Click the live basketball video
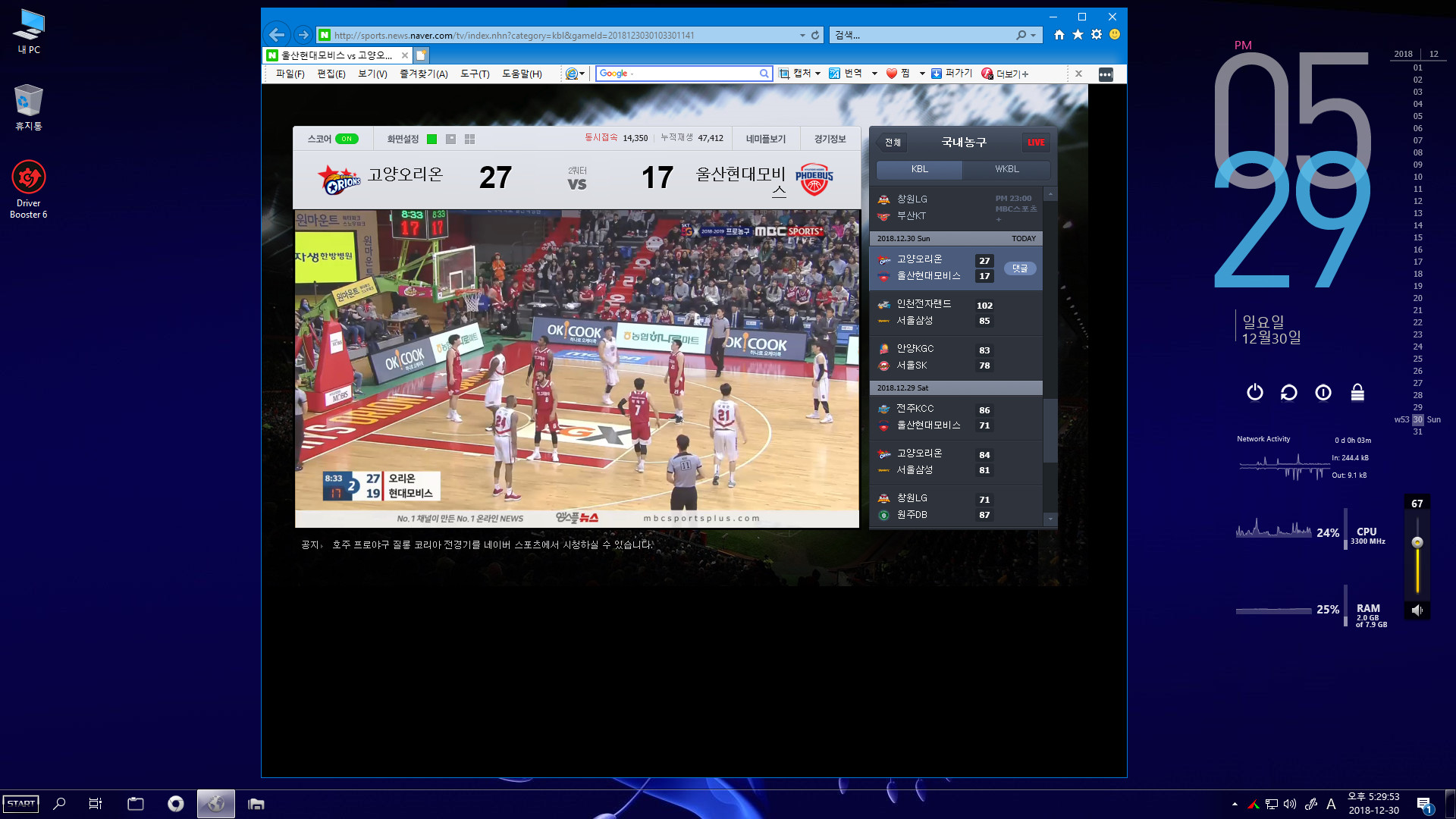Viewport: 1456px width, 819px height. 577,368
